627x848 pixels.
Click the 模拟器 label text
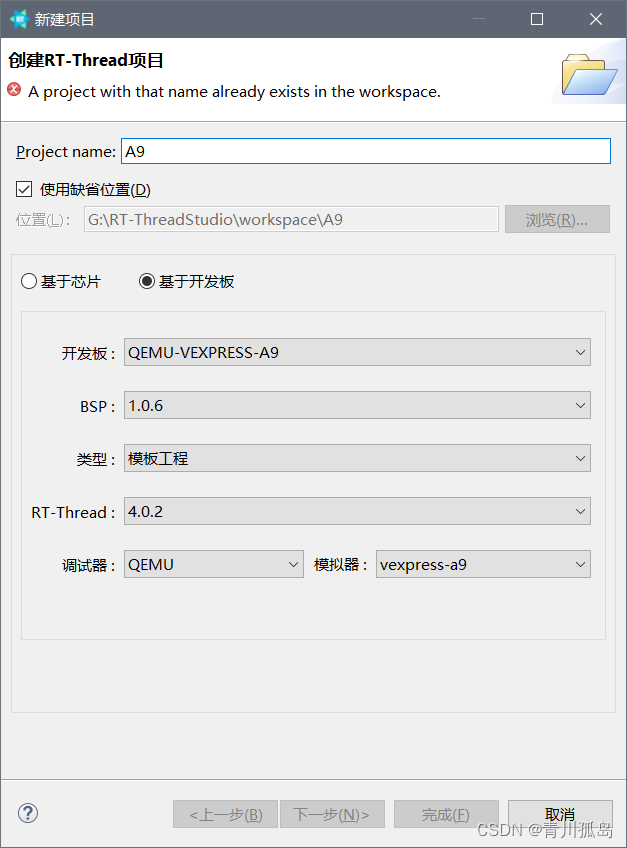341,565
